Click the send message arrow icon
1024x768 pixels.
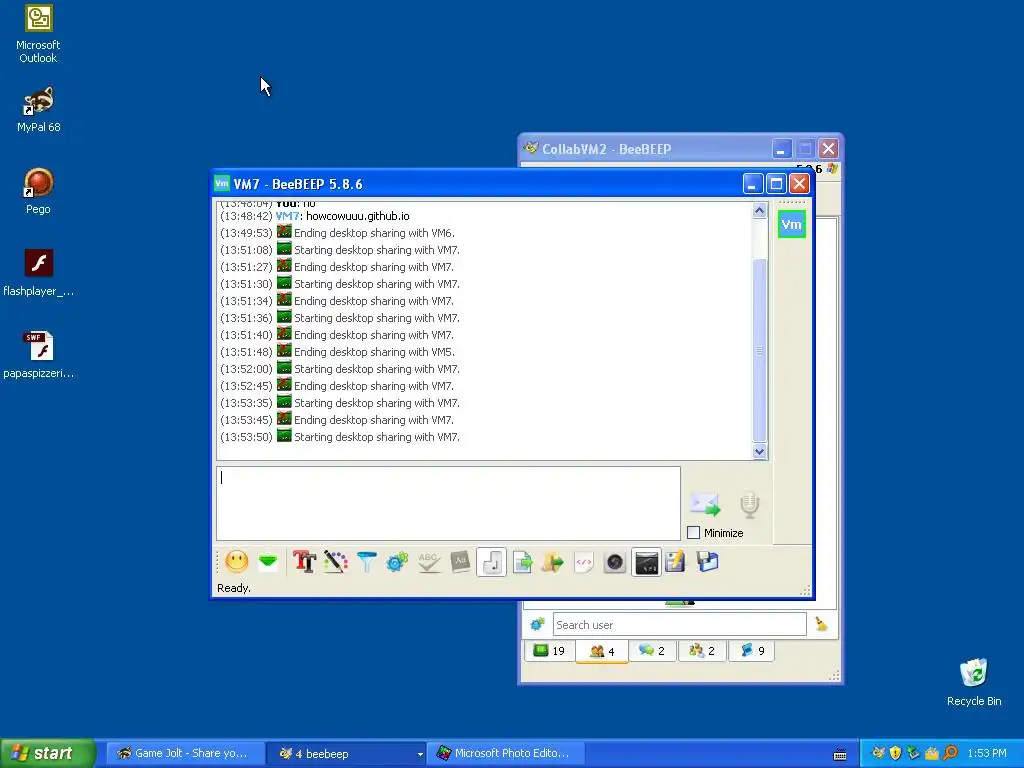point(705,504)
